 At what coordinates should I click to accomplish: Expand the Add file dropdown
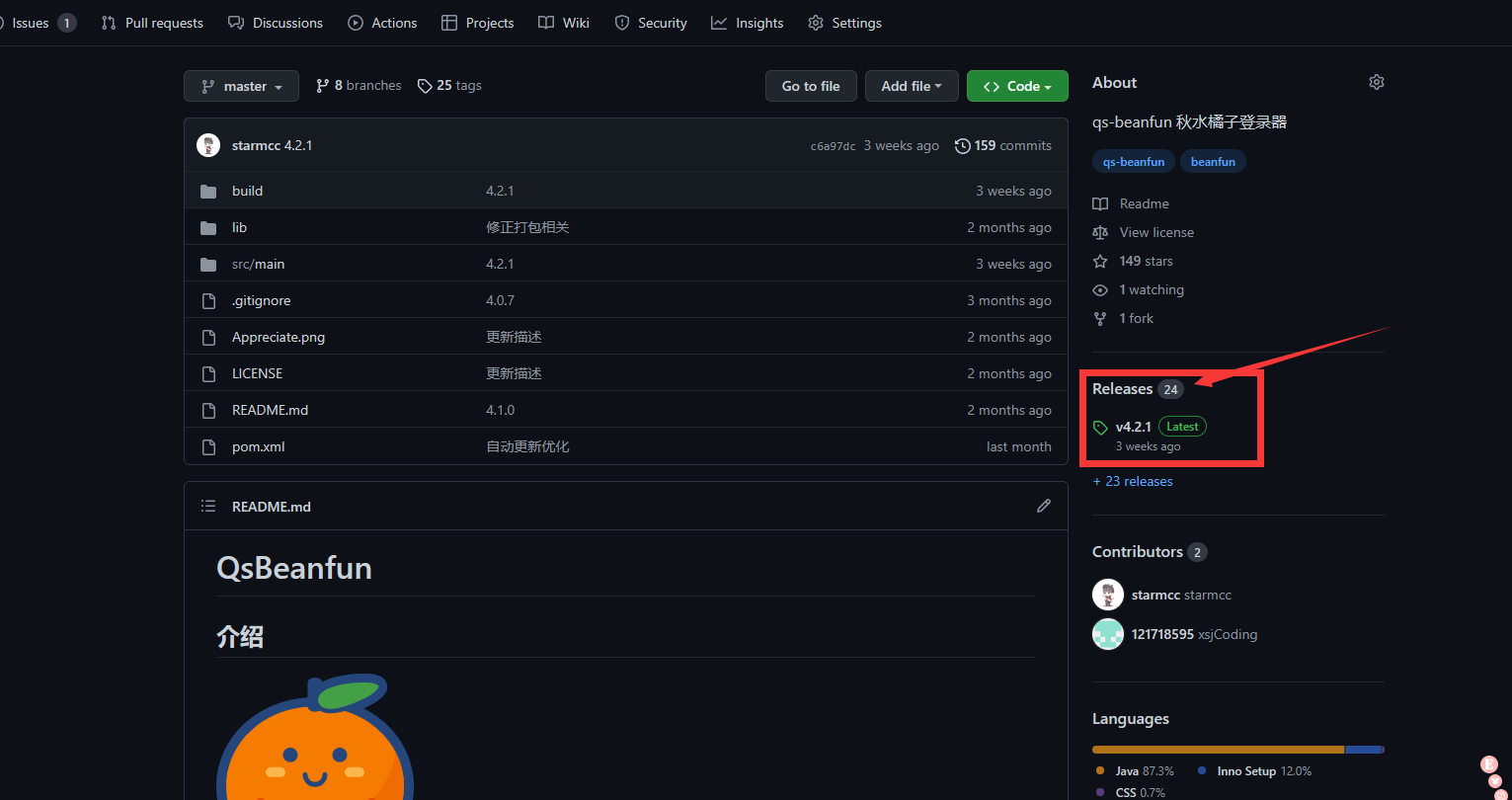click(911, 86)
